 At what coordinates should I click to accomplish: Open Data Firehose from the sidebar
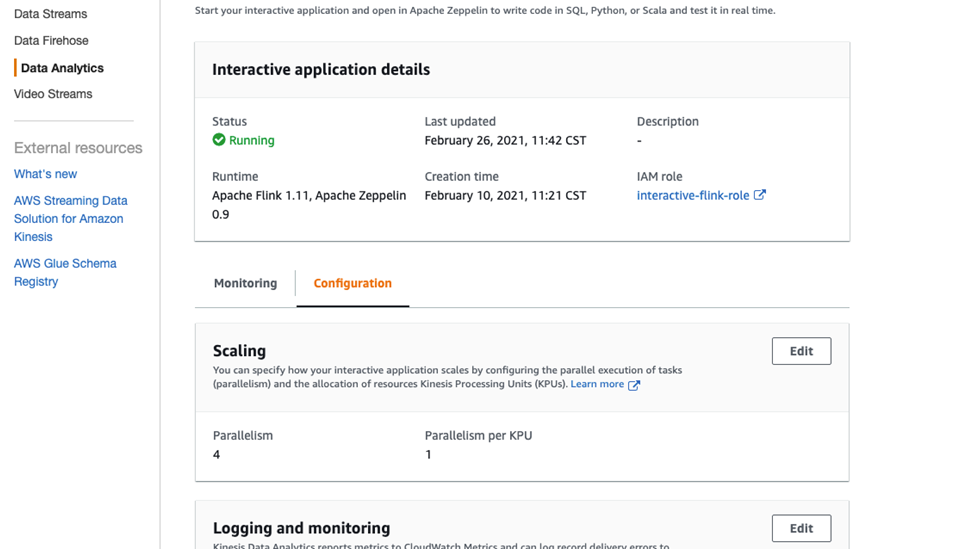(51, 41)
